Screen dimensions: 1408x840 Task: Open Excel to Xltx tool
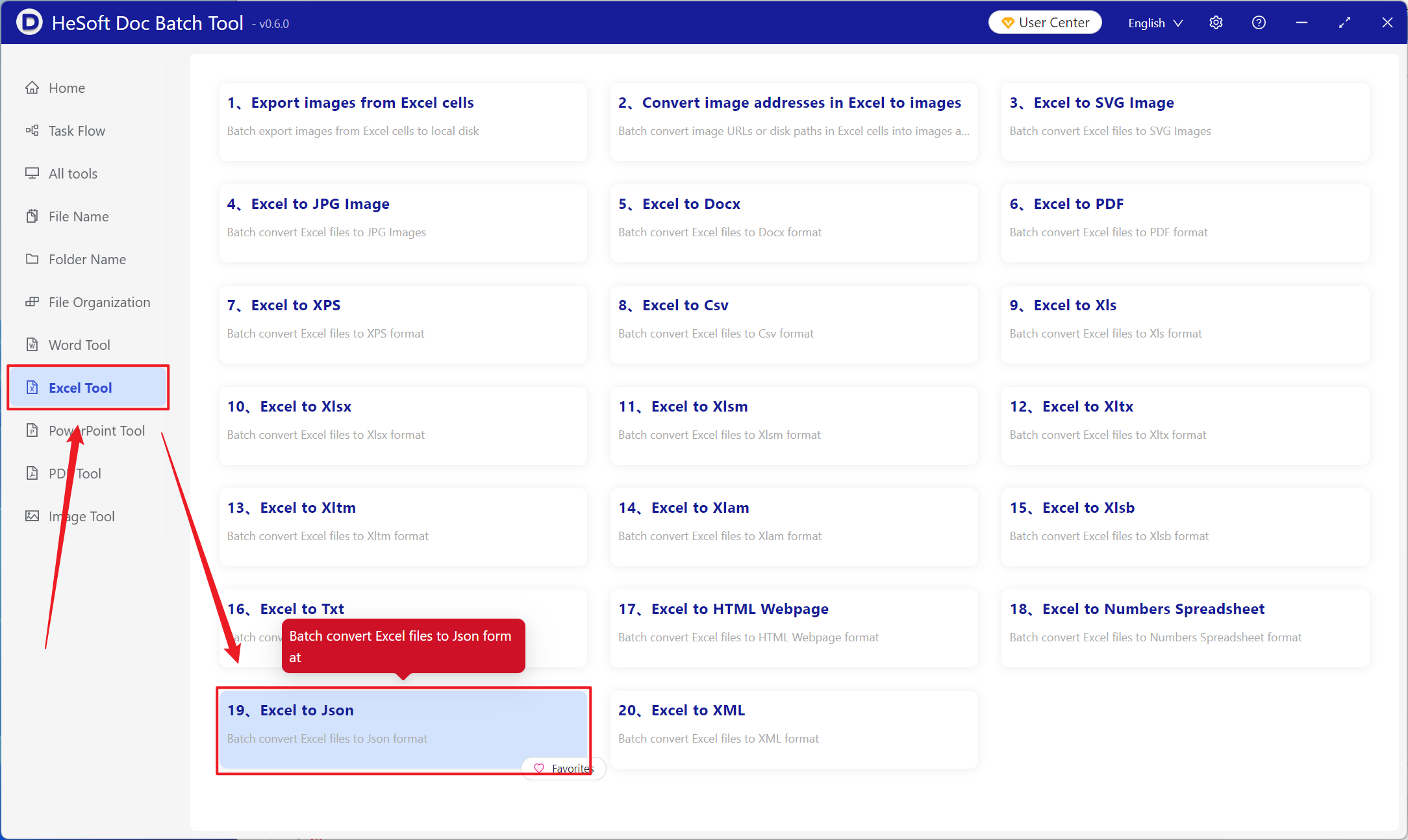coord(1185,426)
